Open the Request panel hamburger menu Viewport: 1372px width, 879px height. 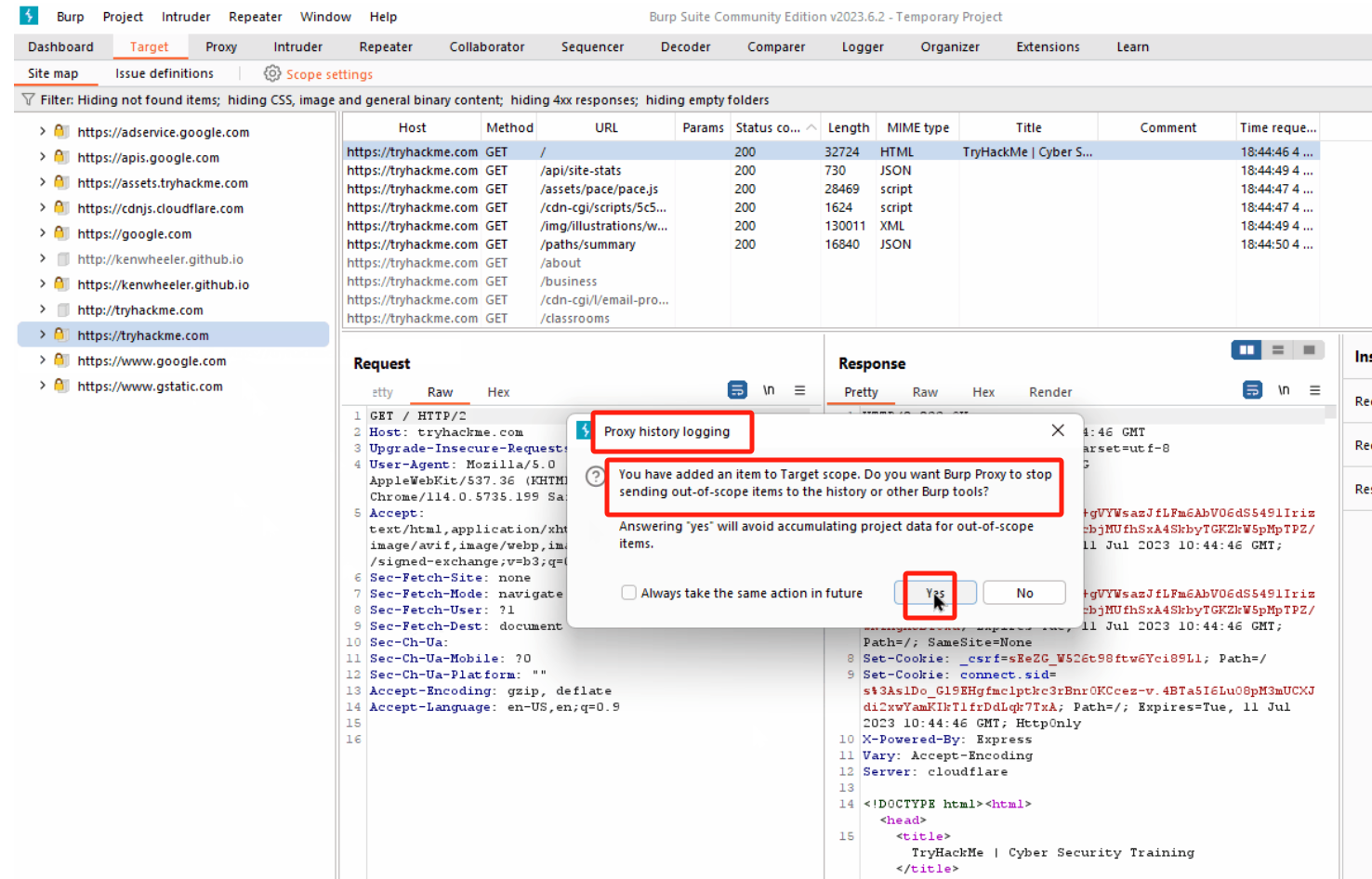(x=799, y=390)
